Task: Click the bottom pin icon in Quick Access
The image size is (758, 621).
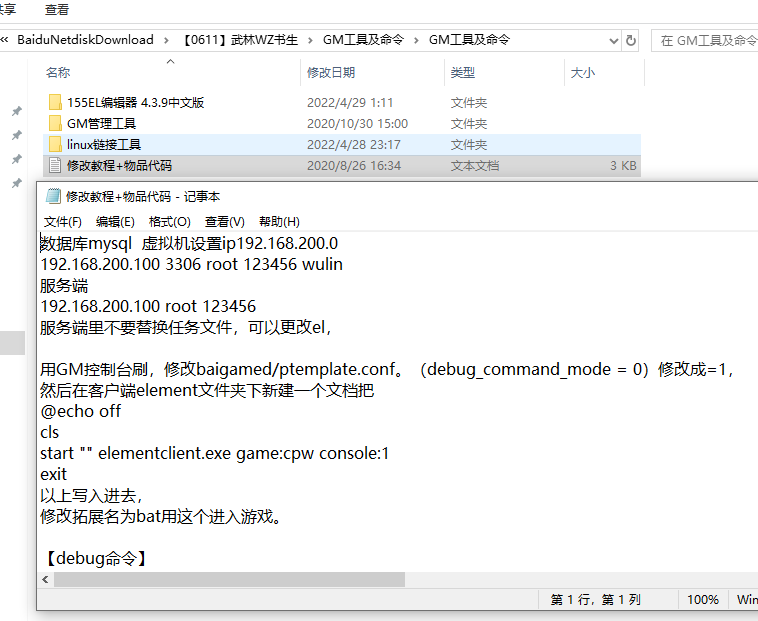Action: tap(16, 184)
